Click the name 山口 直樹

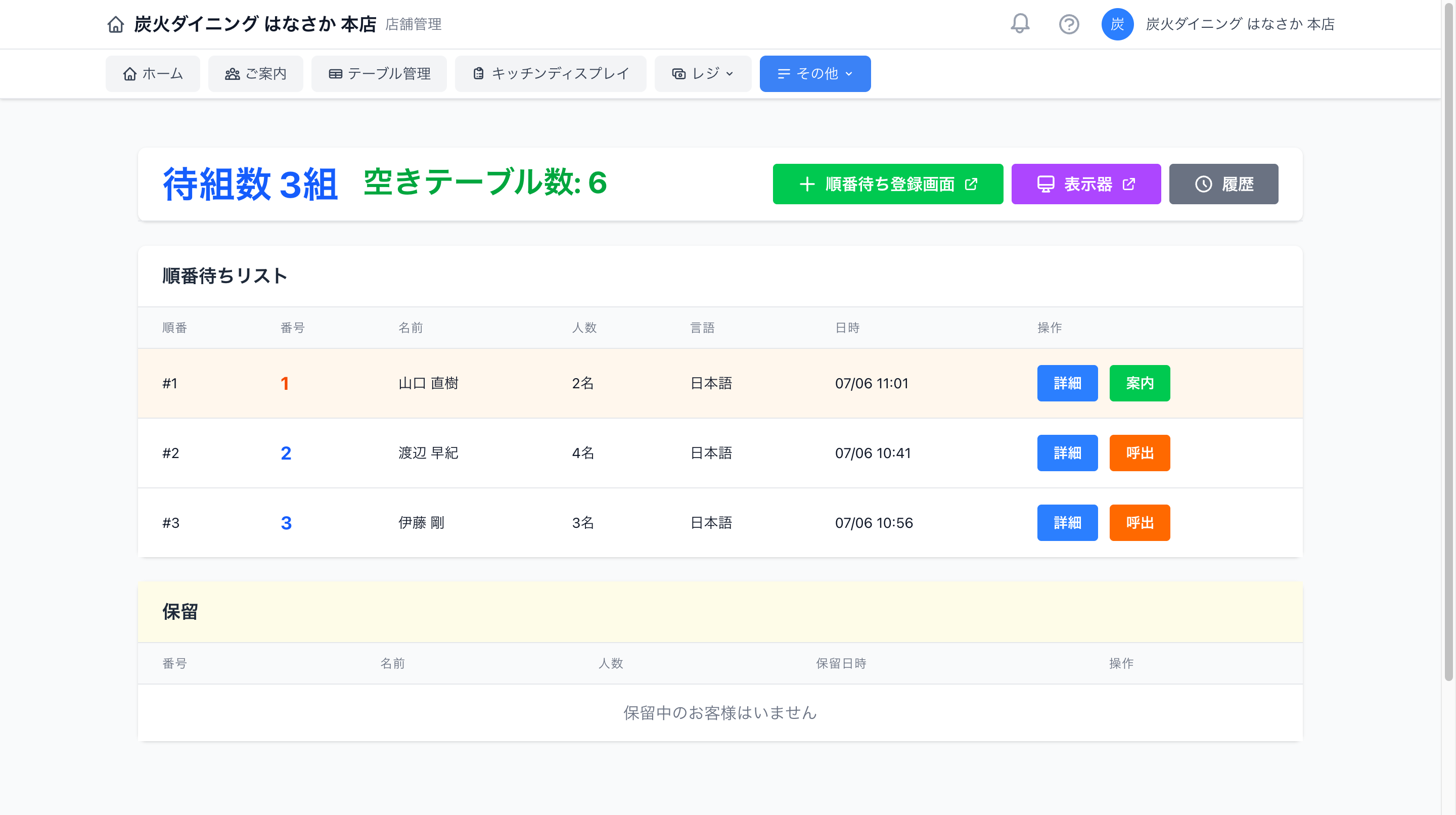(428, 383)
